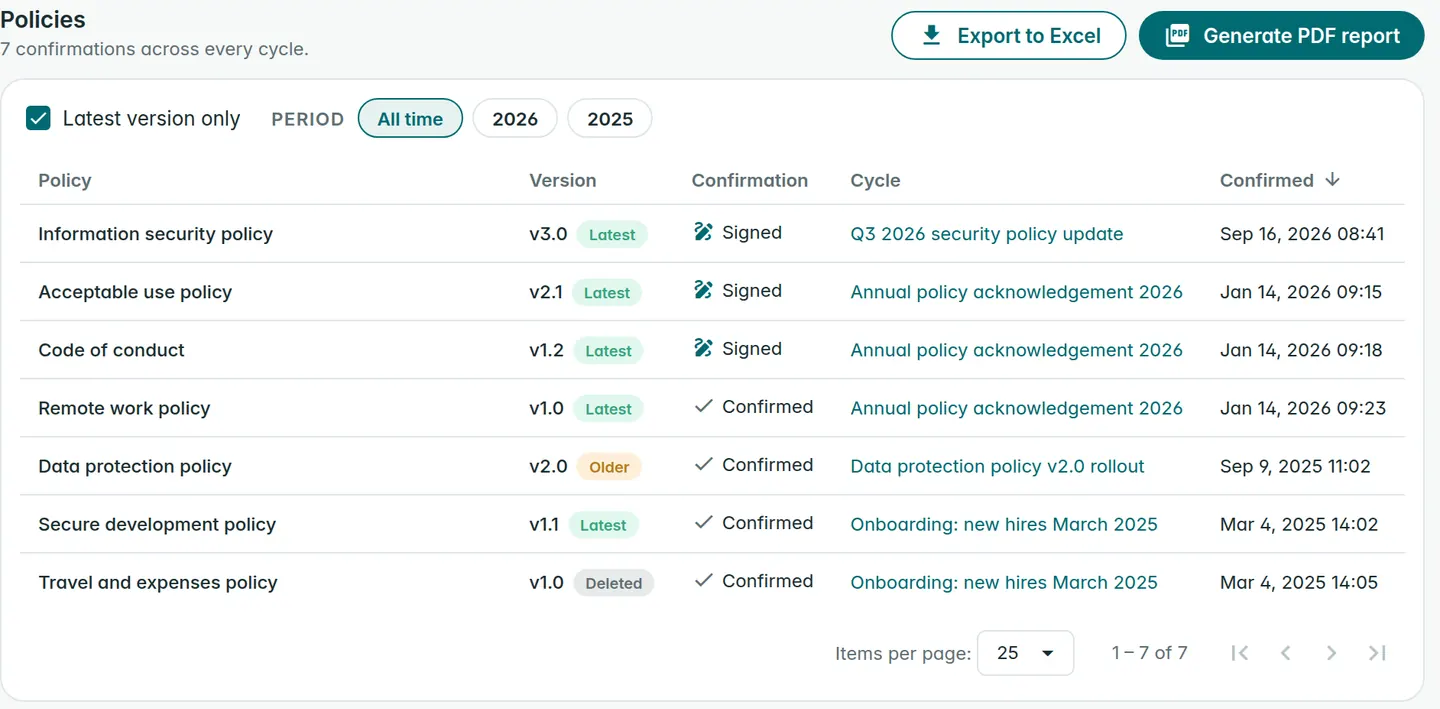Image resolution: width=1440 pixels, height=709 pixels.
Task: Select the Data protection policy row name
Action: [135, 466]
